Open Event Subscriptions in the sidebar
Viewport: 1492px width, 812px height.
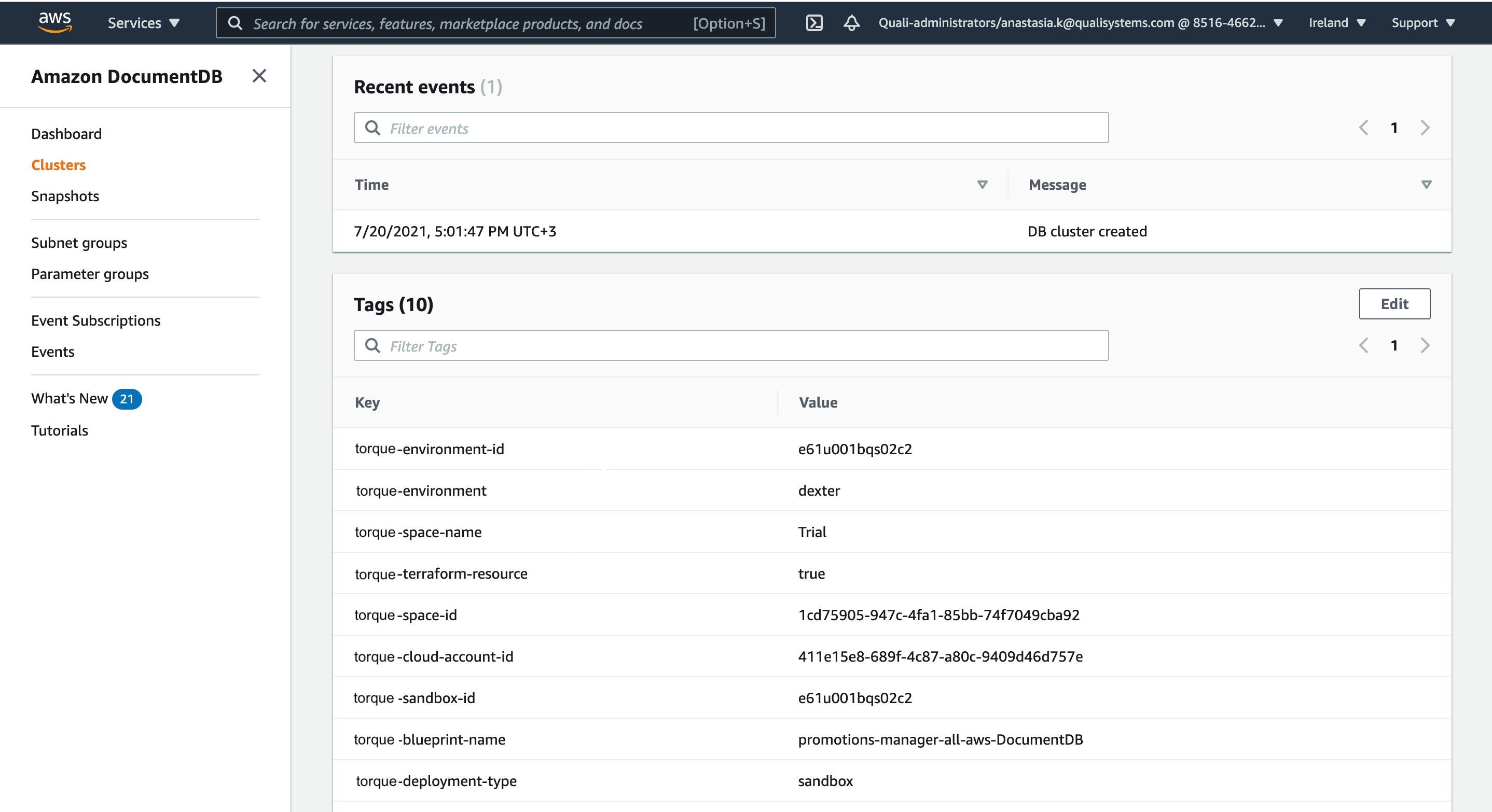(95, 320)
